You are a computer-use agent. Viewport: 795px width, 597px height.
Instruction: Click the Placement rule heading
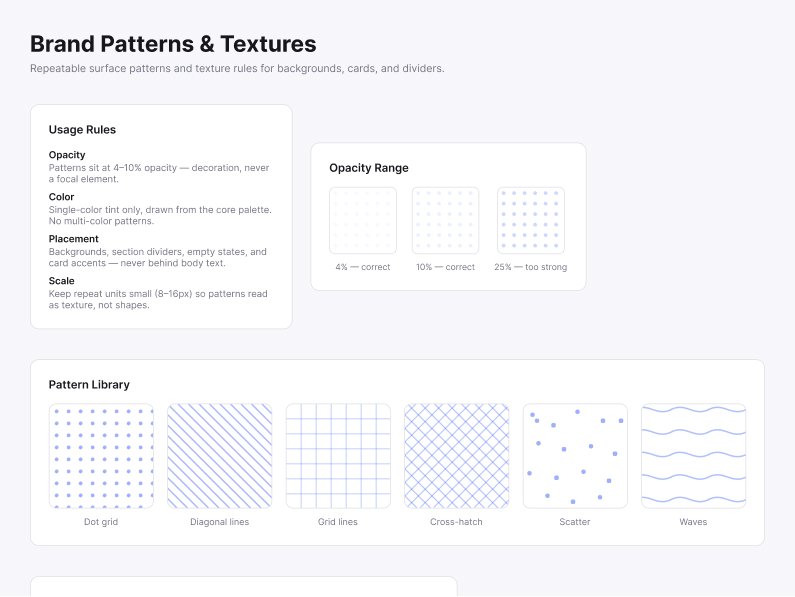pyautogui.click(x=74, y=239)
